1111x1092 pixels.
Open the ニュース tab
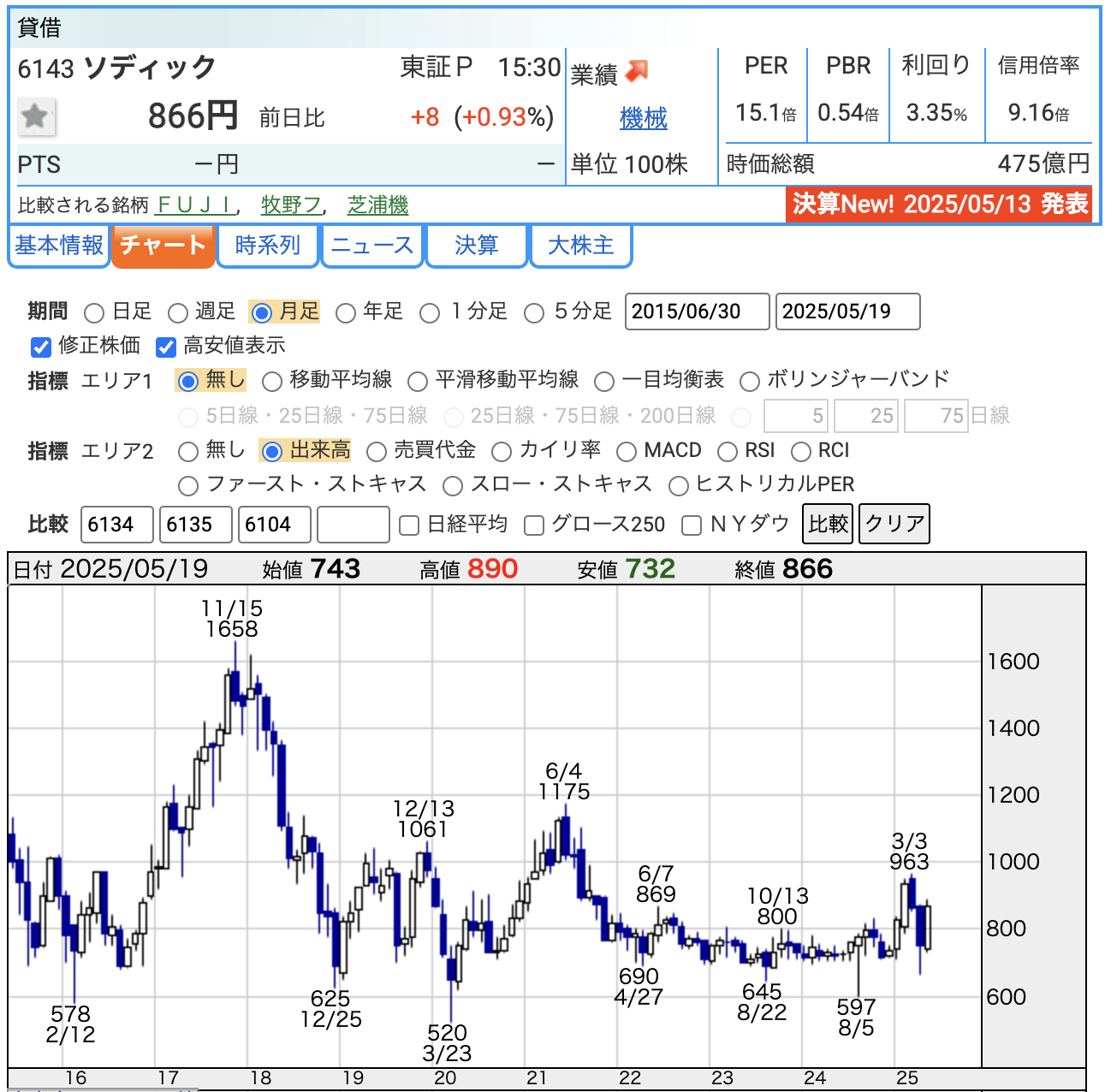(372, 246)
